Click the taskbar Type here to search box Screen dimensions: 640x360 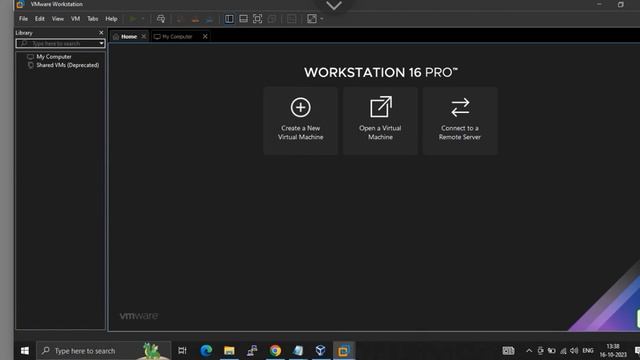tap(104, 351)
